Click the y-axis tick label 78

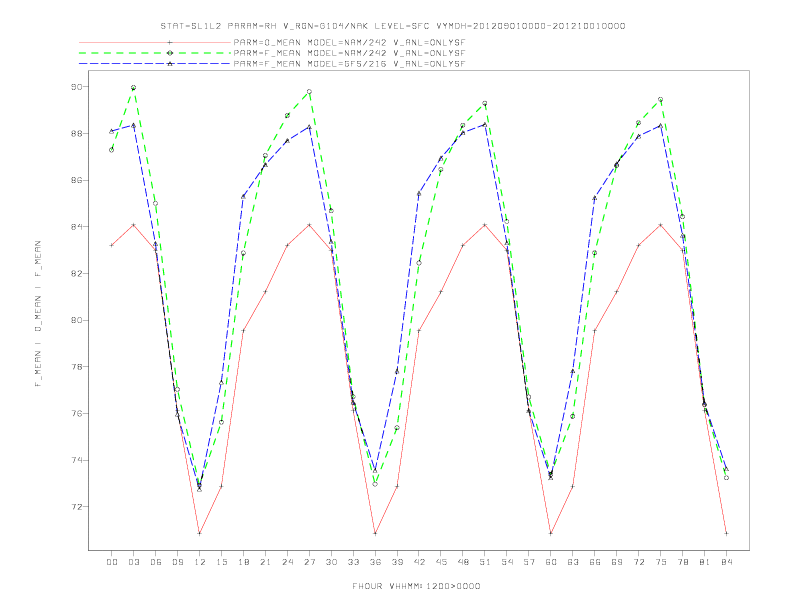coord(76,367)
